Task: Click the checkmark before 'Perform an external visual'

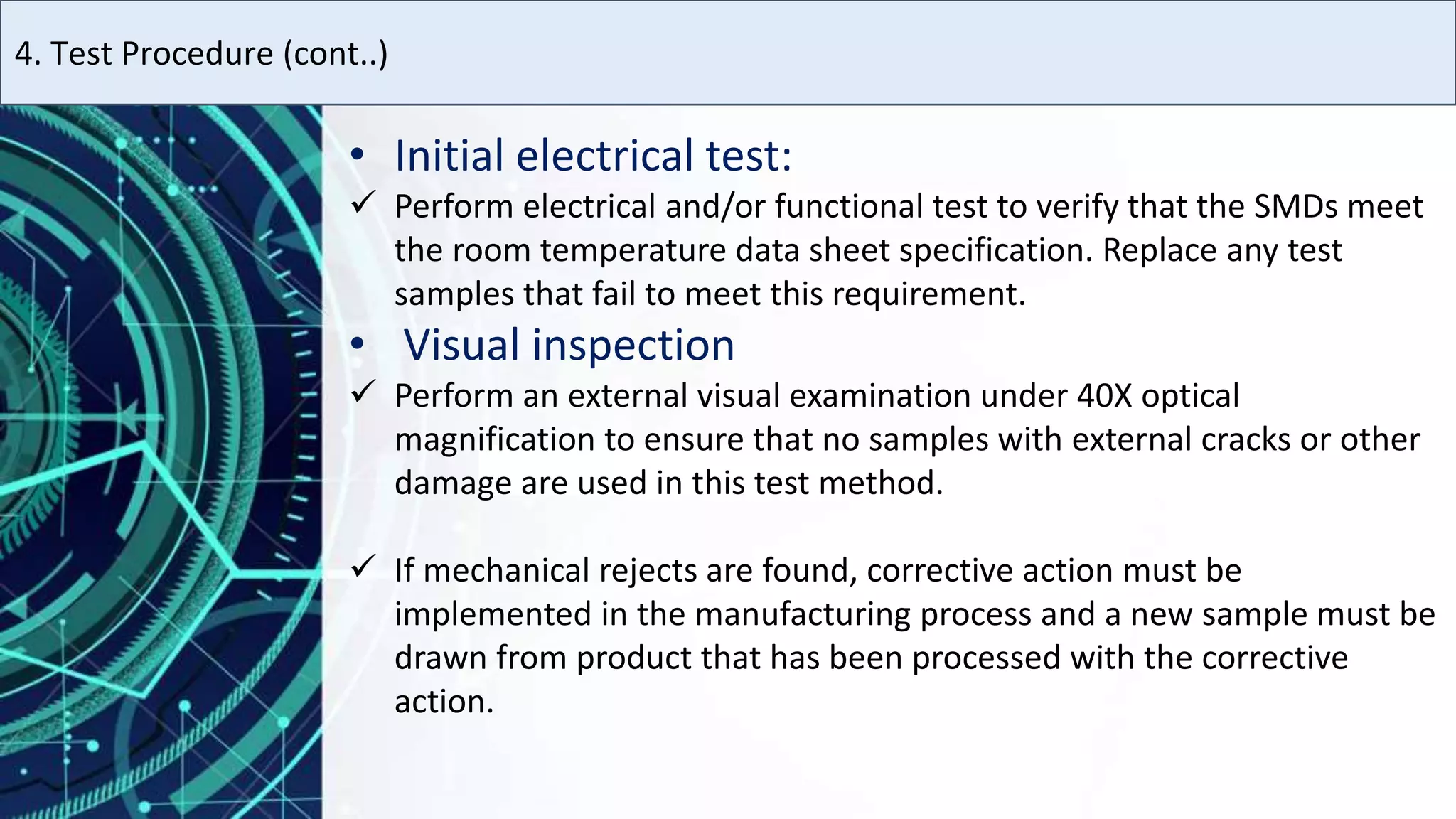Action: [363, 392]
